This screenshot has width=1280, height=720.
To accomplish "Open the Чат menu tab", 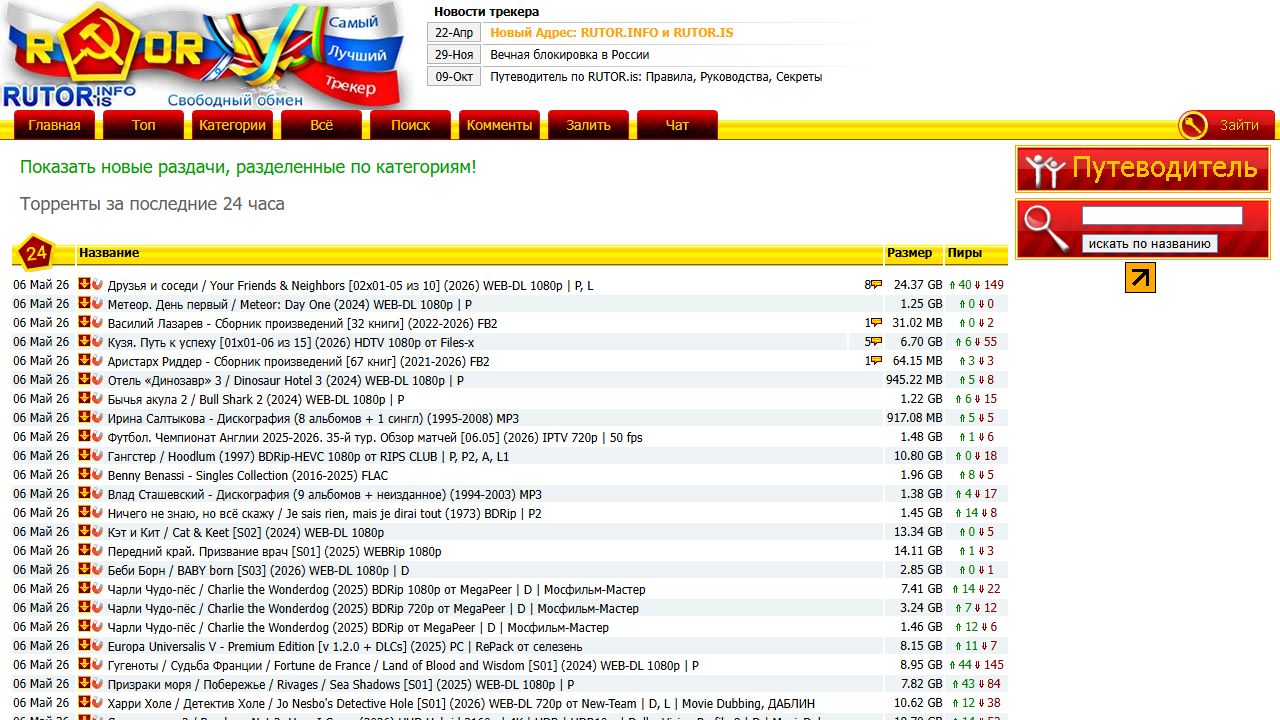I will click(677, 125).
